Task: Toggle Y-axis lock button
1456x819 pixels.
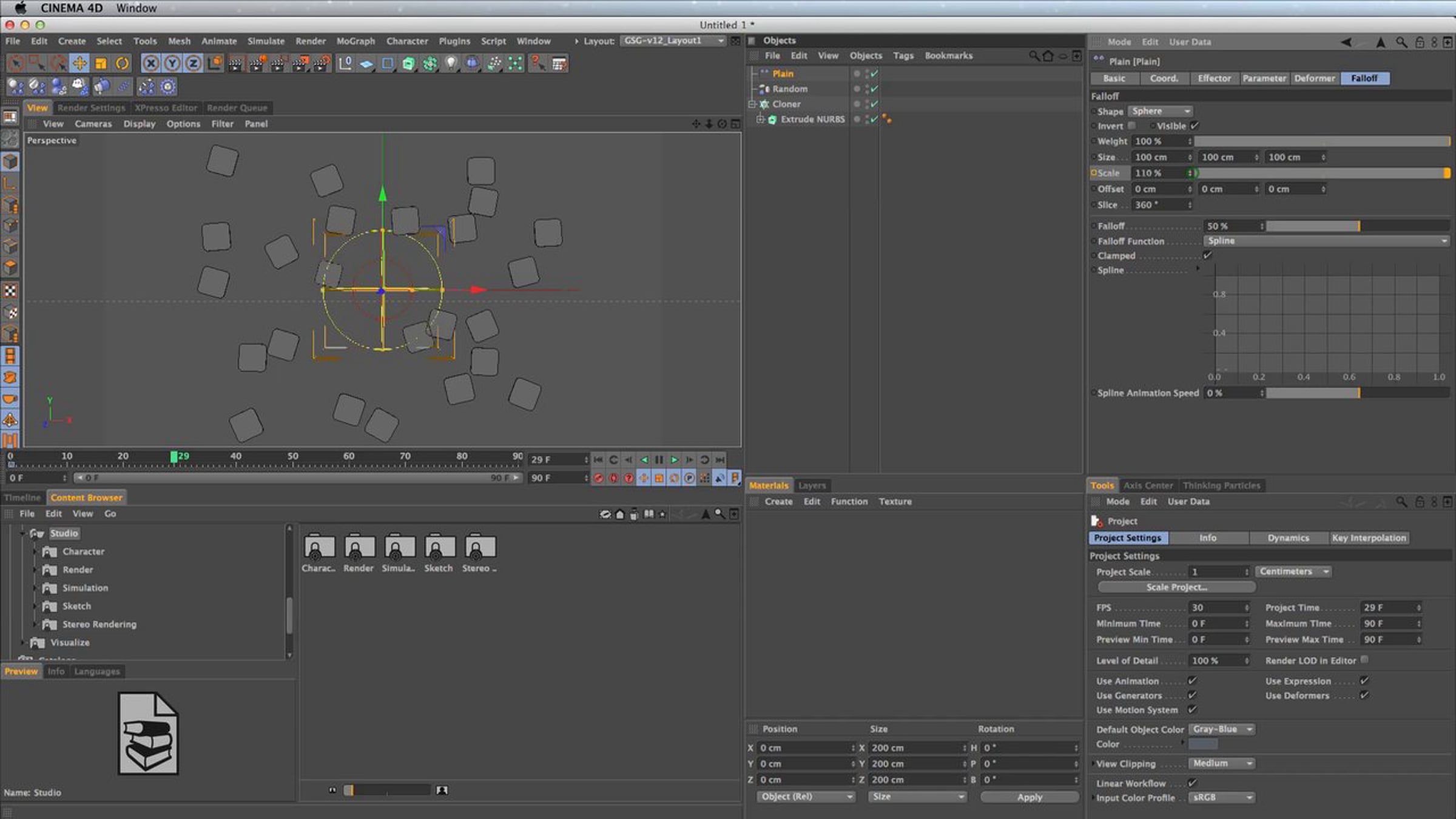Action: tap(172, 63)
